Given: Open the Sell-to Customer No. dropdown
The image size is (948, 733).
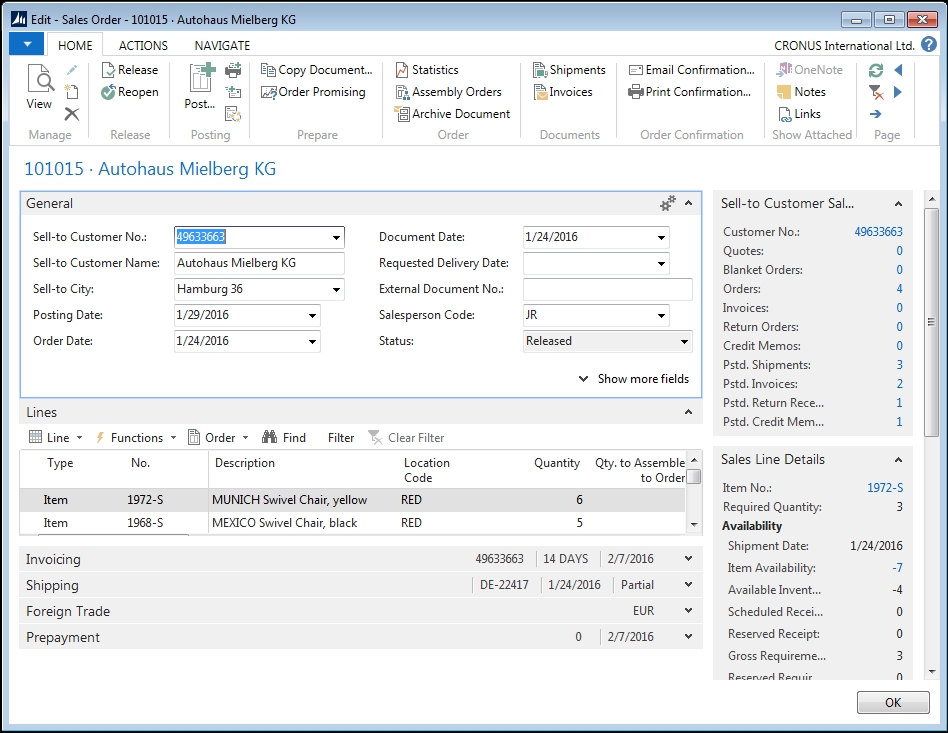Looking at the screenshot, I should pos(336,238).
